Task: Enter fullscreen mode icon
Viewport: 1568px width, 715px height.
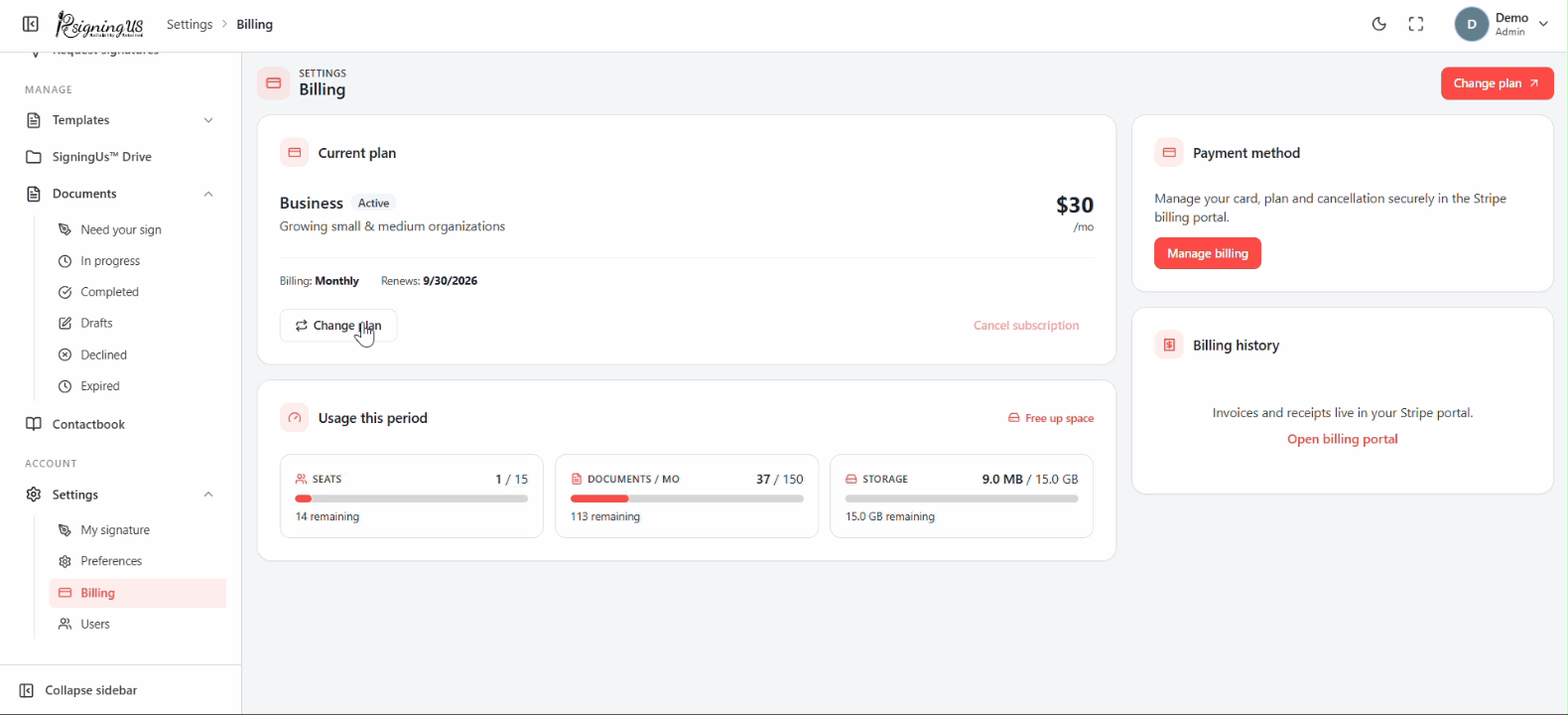Action: point(1416,24)
